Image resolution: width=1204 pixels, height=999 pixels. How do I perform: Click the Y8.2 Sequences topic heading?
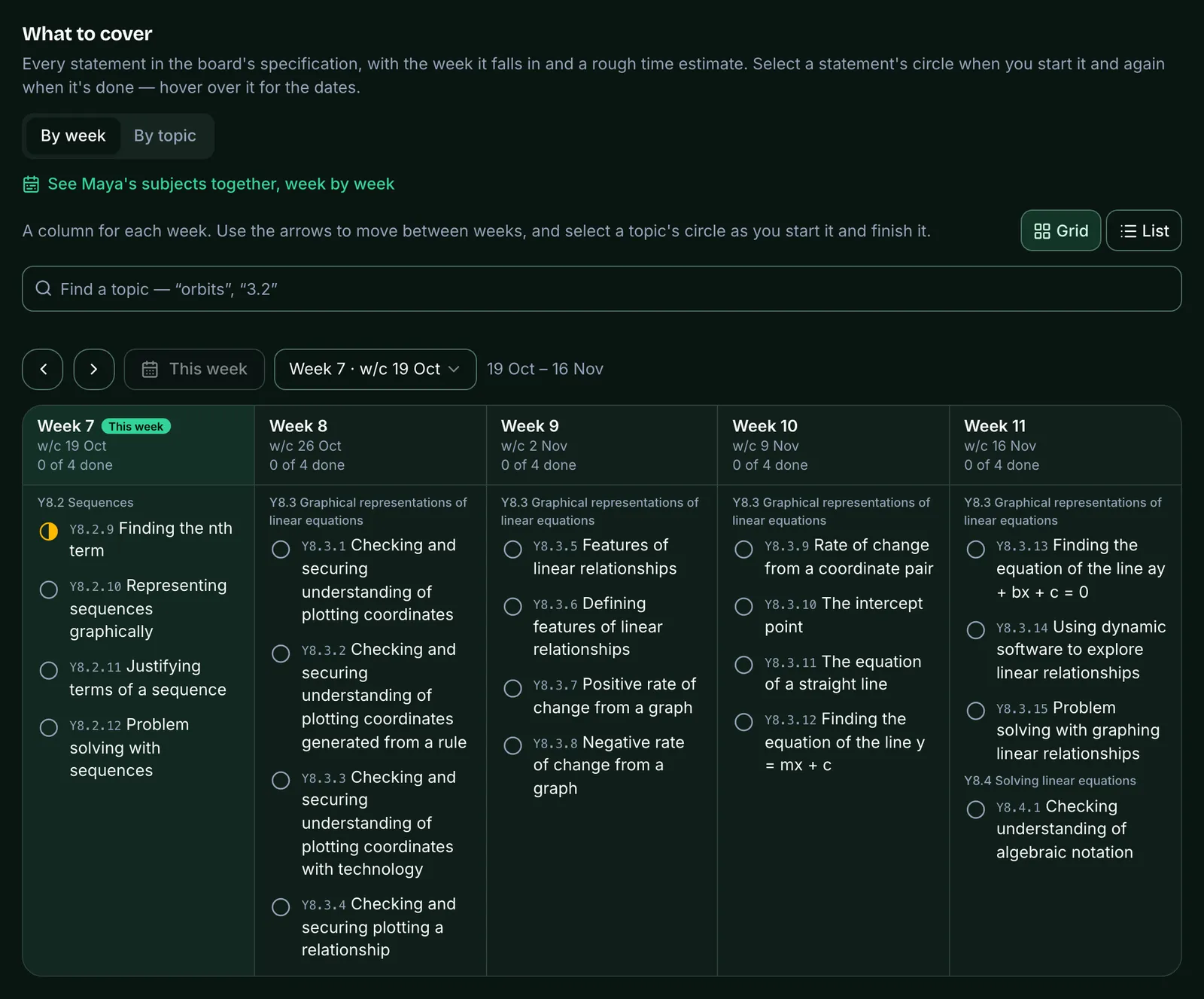coord(85,502)
